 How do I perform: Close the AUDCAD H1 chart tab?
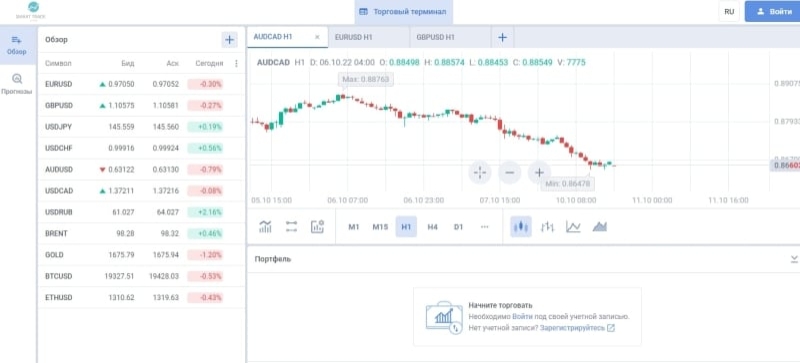tap(317, 37)
